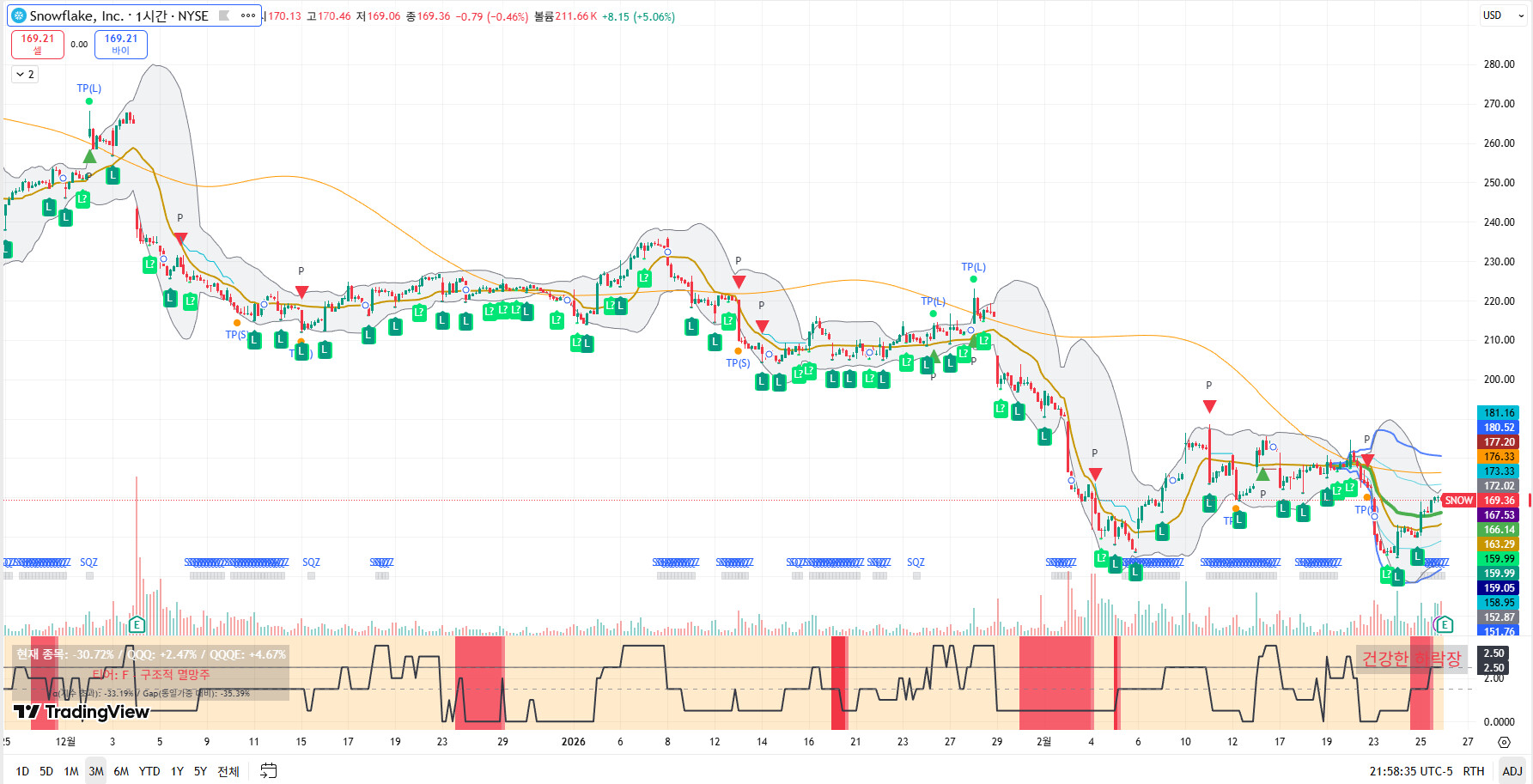Click the 21:58:35 UTC-5 timezone clock
This screenshot has width=1533, height=784.
point(1411,771)
